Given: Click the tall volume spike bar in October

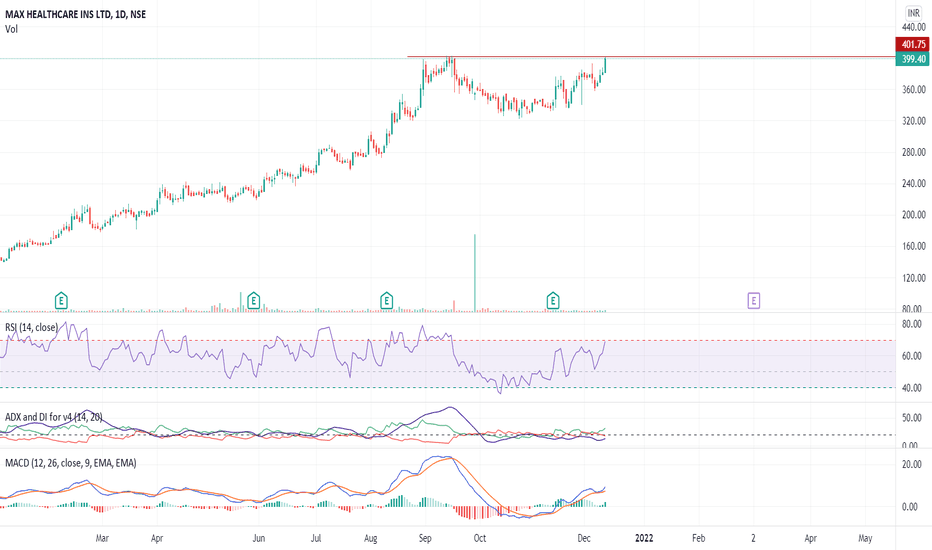Looking at the screenshot, I should tap(475, 272).
